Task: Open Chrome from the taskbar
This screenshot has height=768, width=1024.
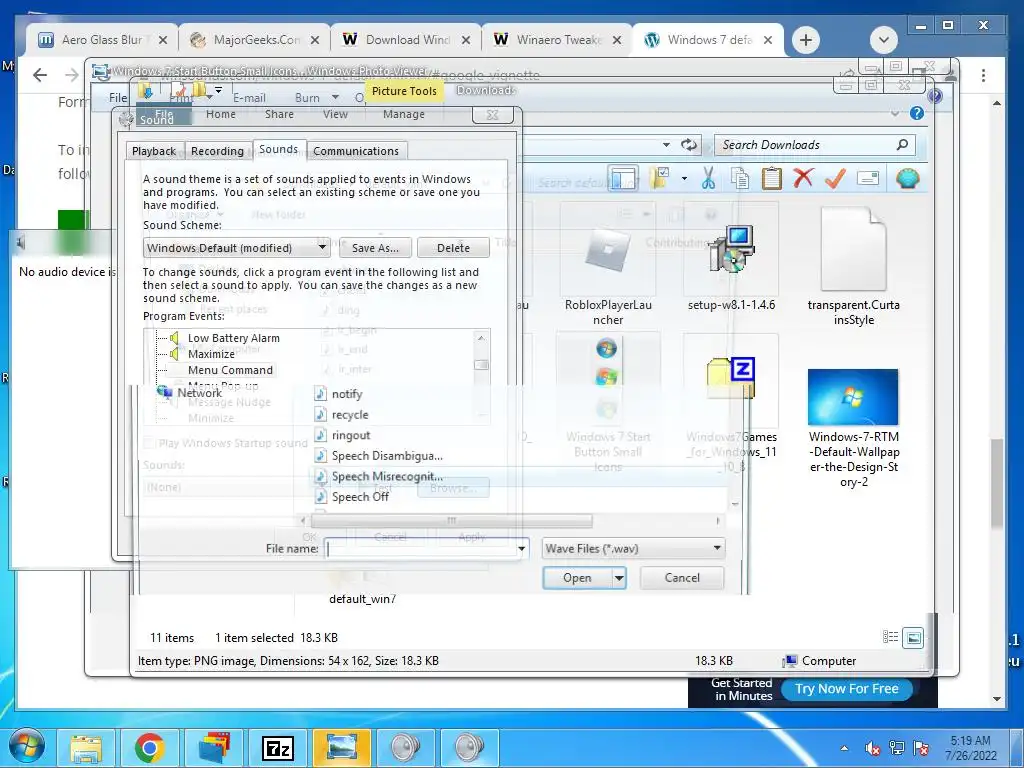Action: (150, 748)
